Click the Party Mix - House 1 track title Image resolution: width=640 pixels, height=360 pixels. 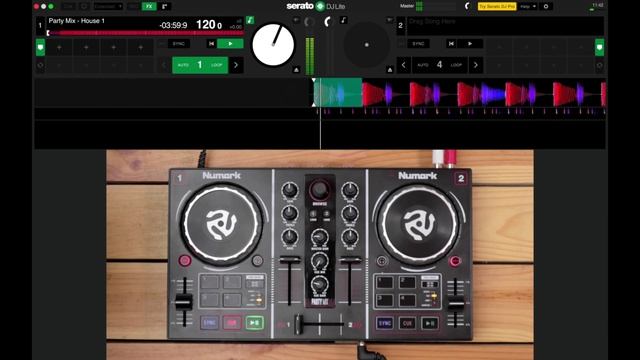point(76,21)
